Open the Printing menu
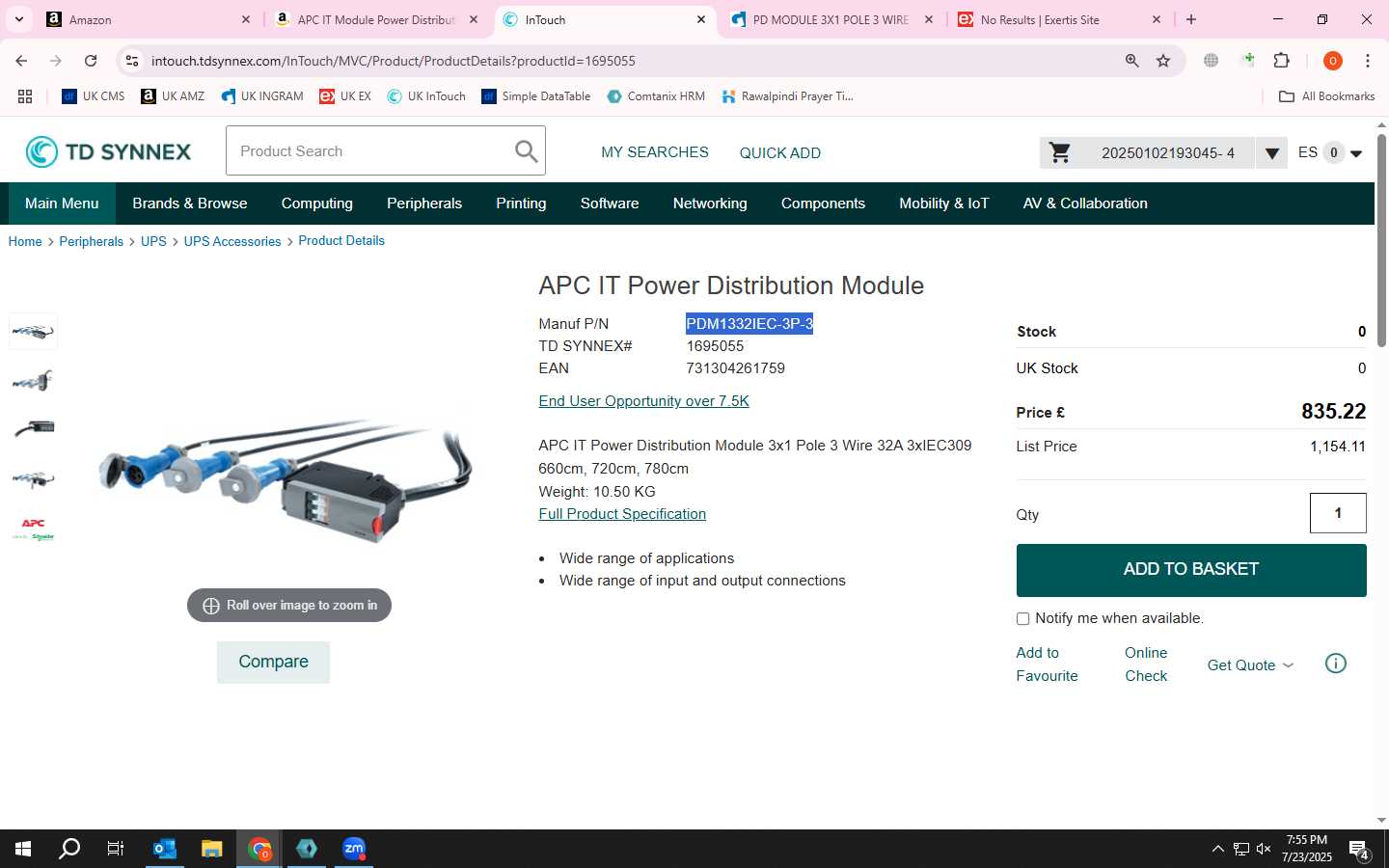The height and width of the screenshot is (868, 1389). click(x=521, y=203)
